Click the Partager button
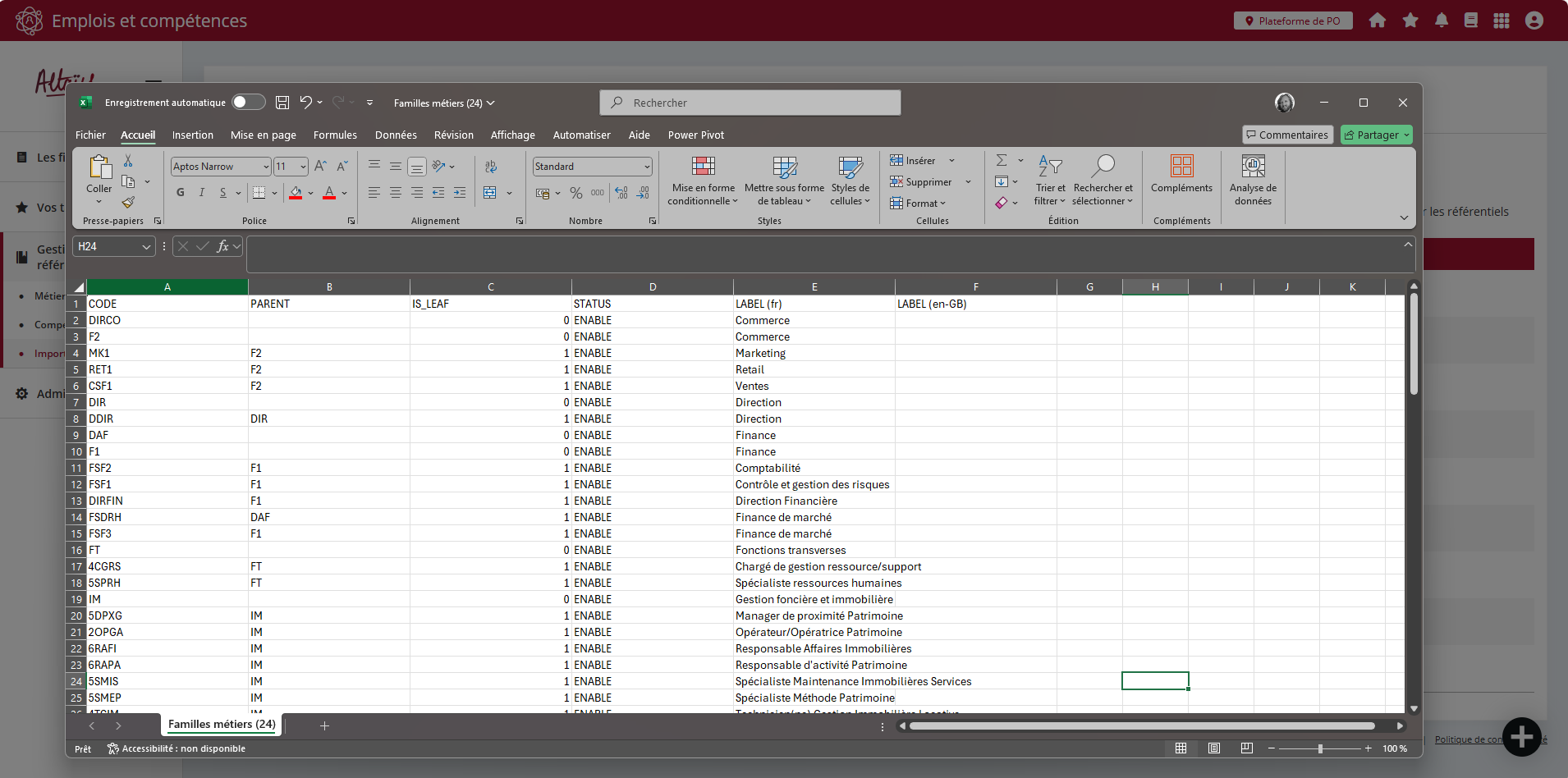The image size is (1568, 778). pyautogui.click(x=1372, y=135)
